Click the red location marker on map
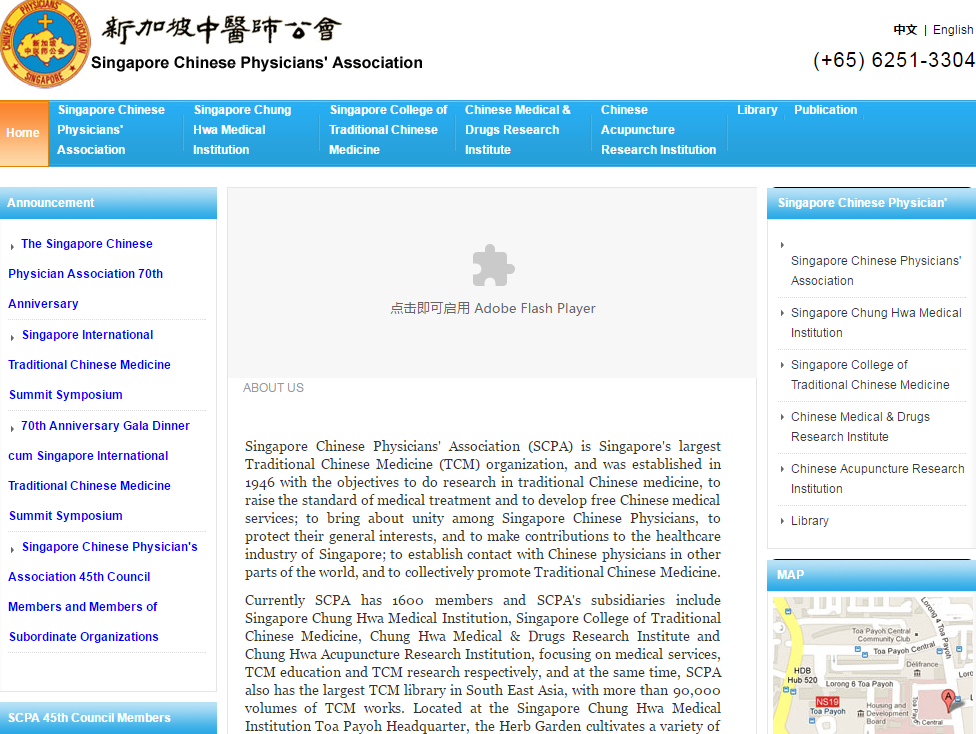976x734 pixels. [x=948, y=696]
